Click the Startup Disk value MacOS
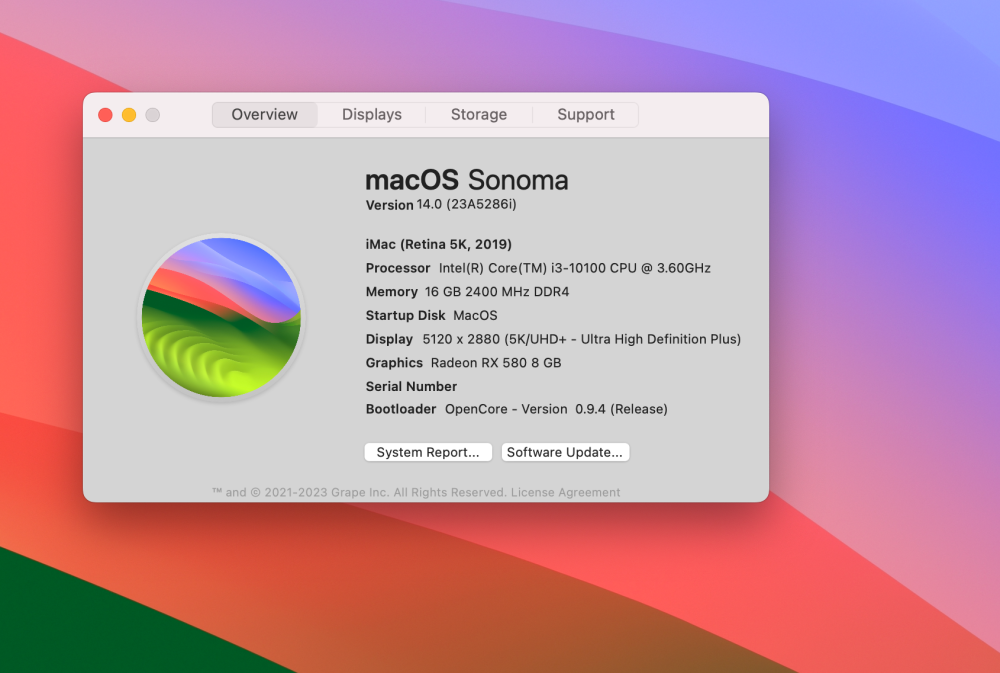The height and width of the screenshot is (673, 1000). click(x=475, y=315)
